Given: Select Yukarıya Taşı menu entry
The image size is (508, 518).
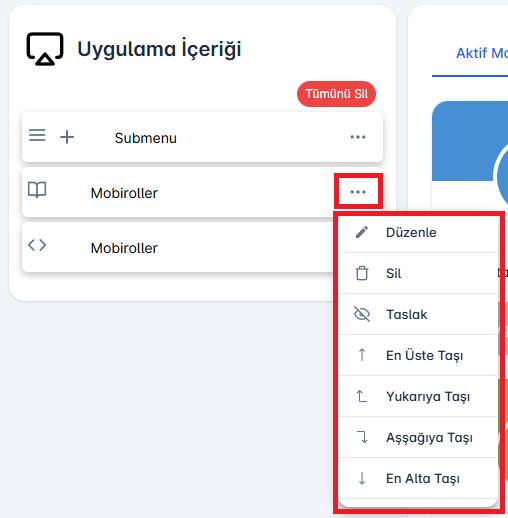Looking at the screenshot, I should pyautogui.click(x=418, y=396).
